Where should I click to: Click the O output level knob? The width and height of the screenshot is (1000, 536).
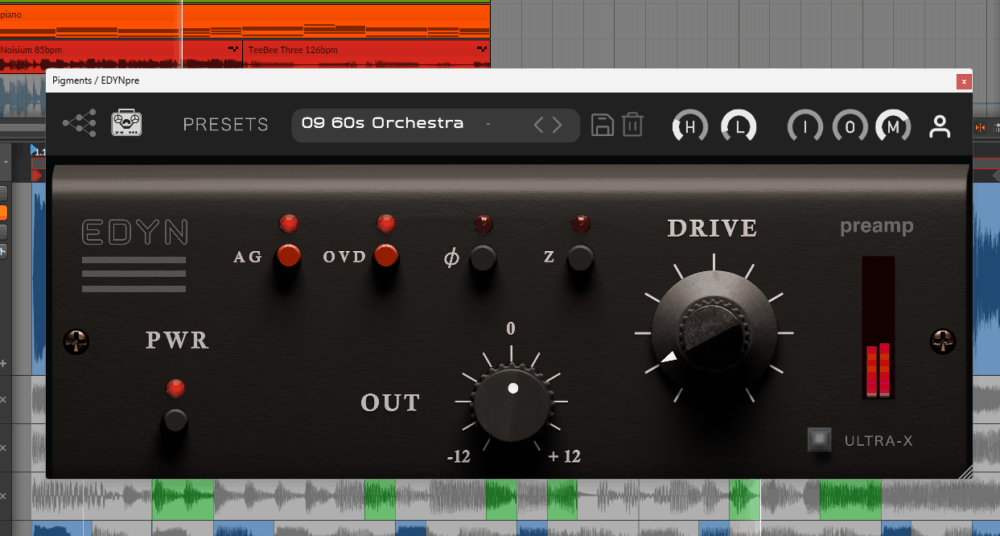click(x=849, y=127)
